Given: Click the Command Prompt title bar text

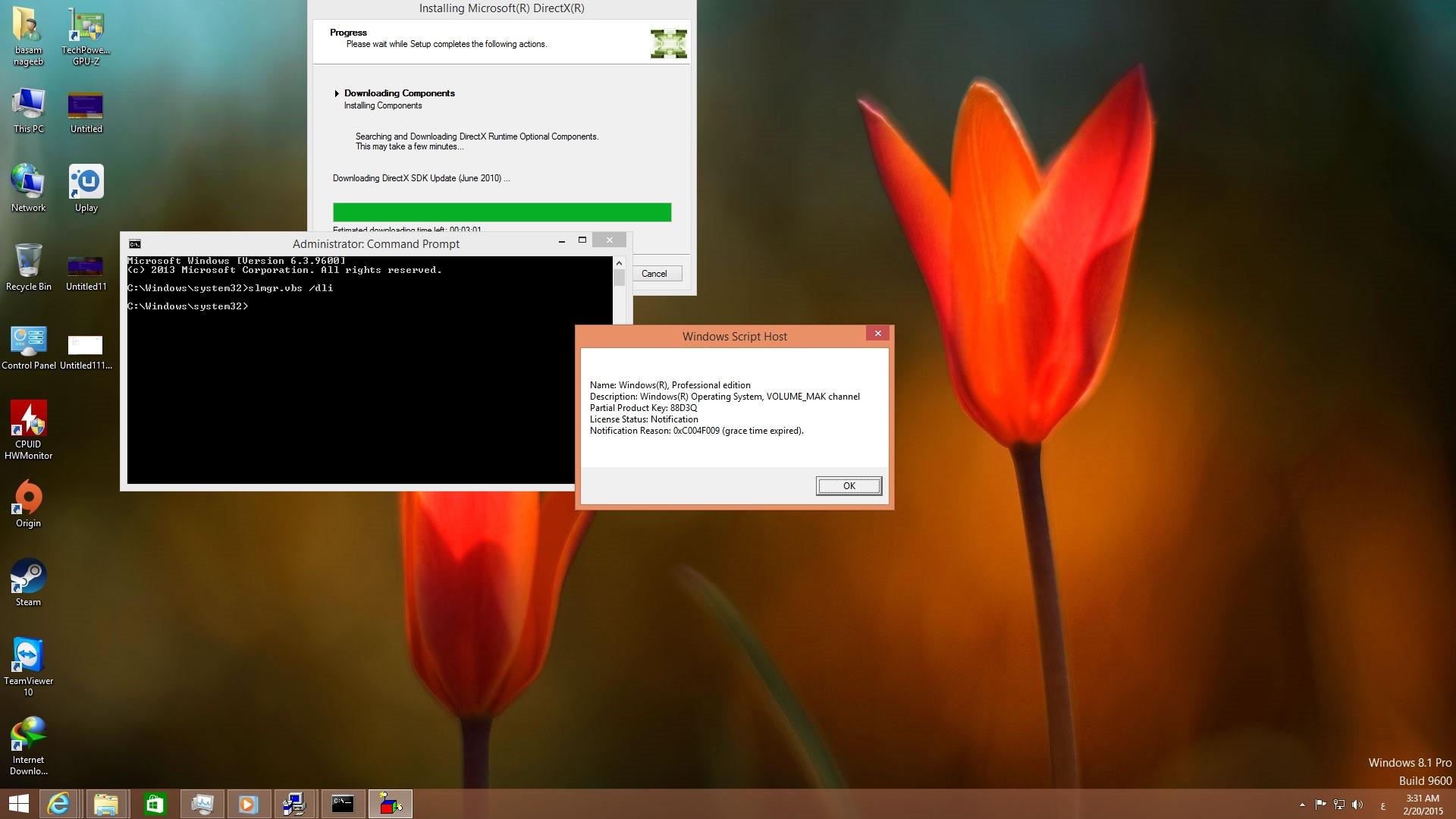Looking at the screenshot, I should point(376,244).
